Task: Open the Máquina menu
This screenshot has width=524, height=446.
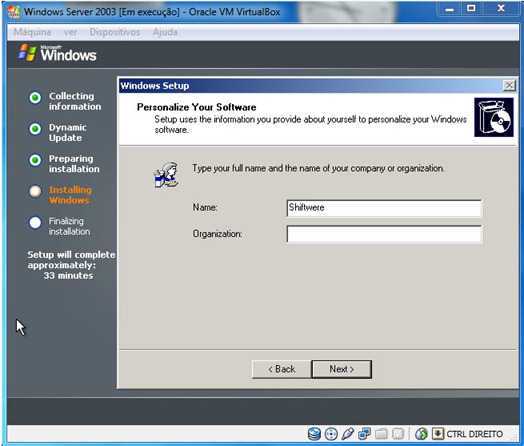Action: click(32, 32)
